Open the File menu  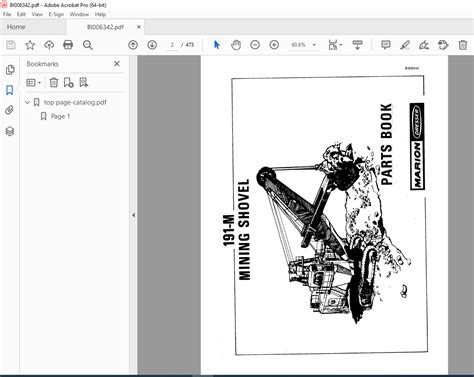point(7,14)
